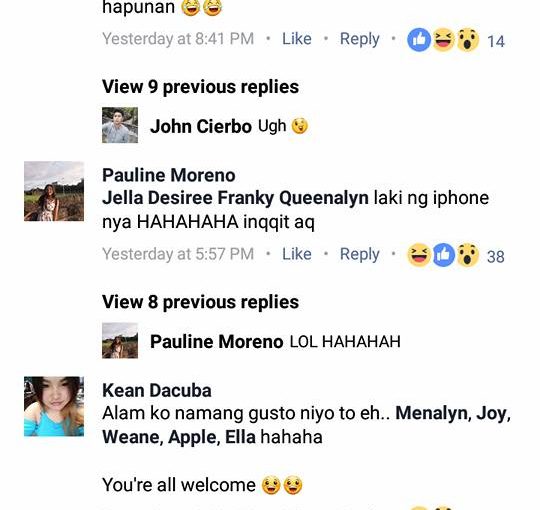This screenshot has width=540, height=510.
Task: Click the wow reaction icon beside count 38
Action: coord(467,255)
